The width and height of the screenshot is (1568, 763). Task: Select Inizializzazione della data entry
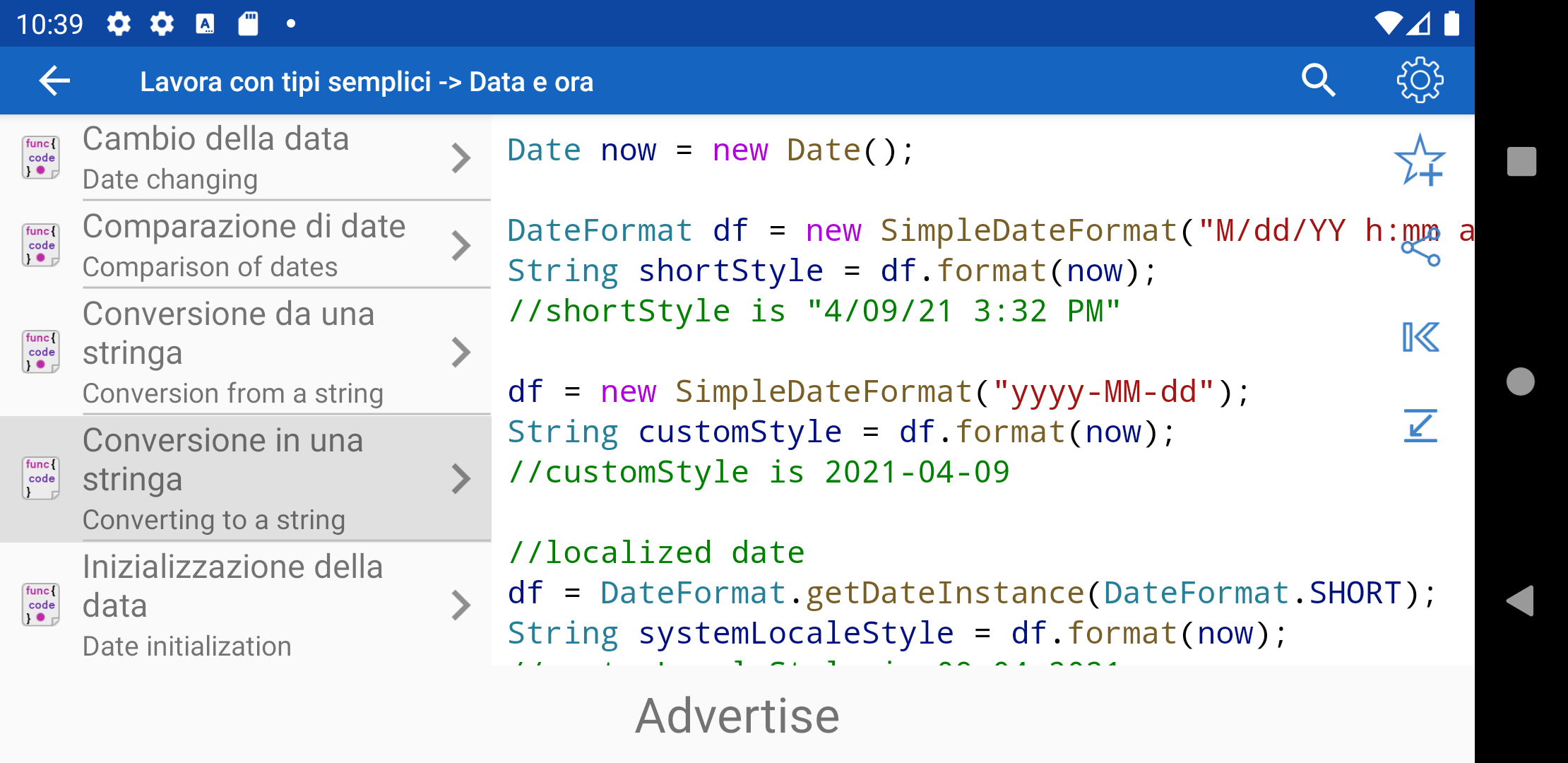click(x=246, y=605)
